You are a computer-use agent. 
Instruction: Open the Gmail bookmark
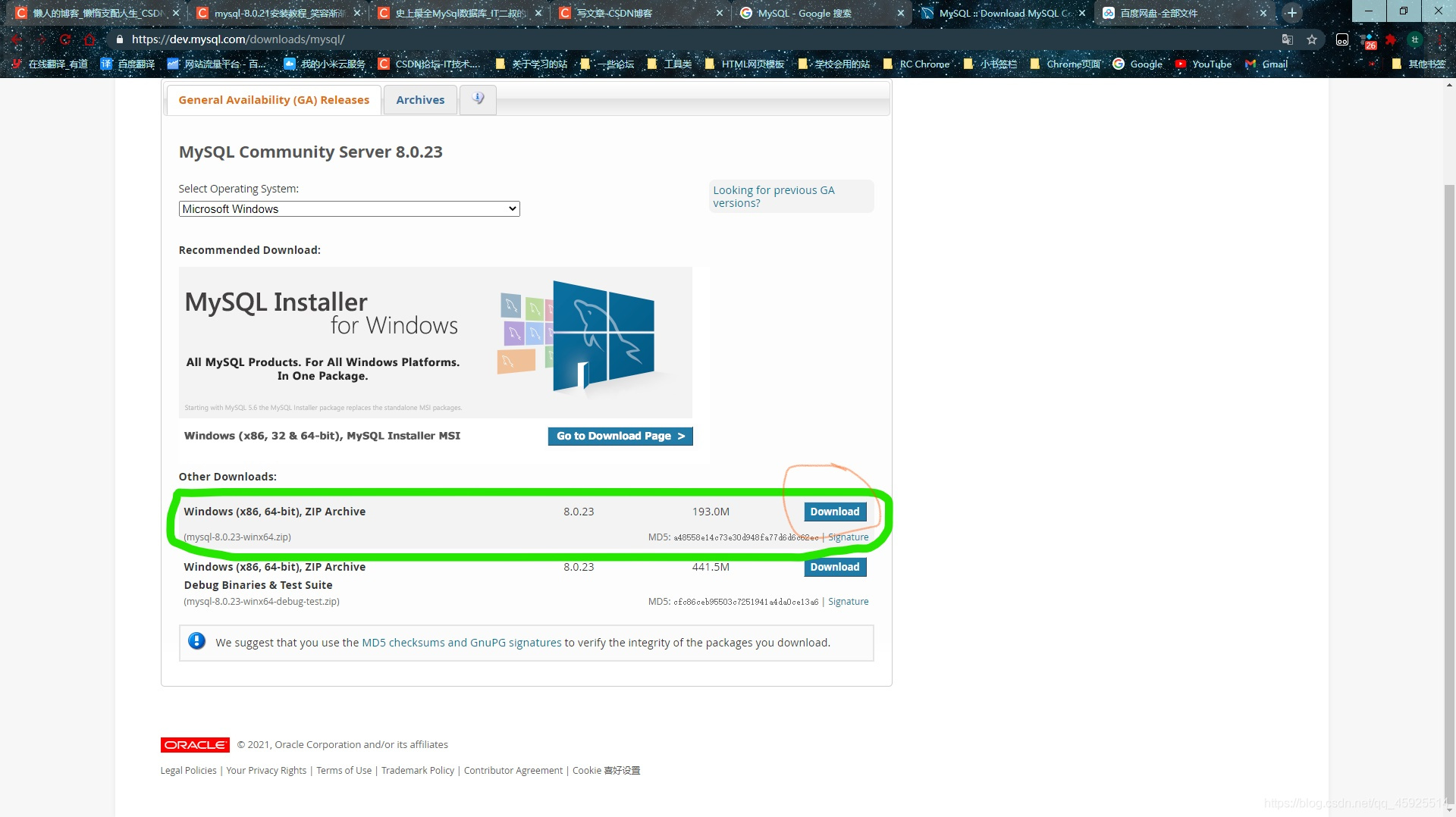(x=1266, y=64)
